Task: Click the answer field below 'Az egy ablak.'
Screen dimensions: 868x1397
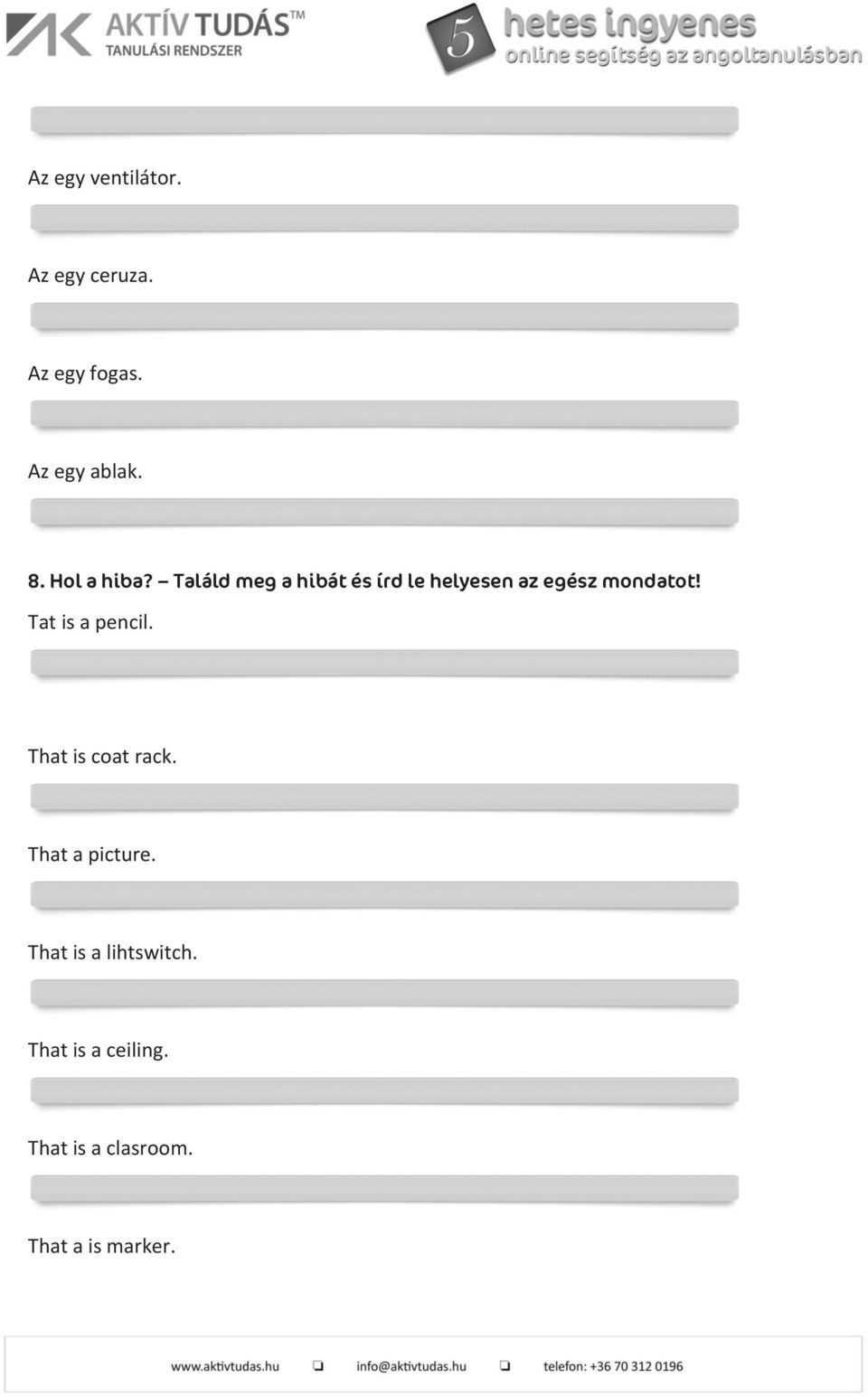Action: [384, 512]
